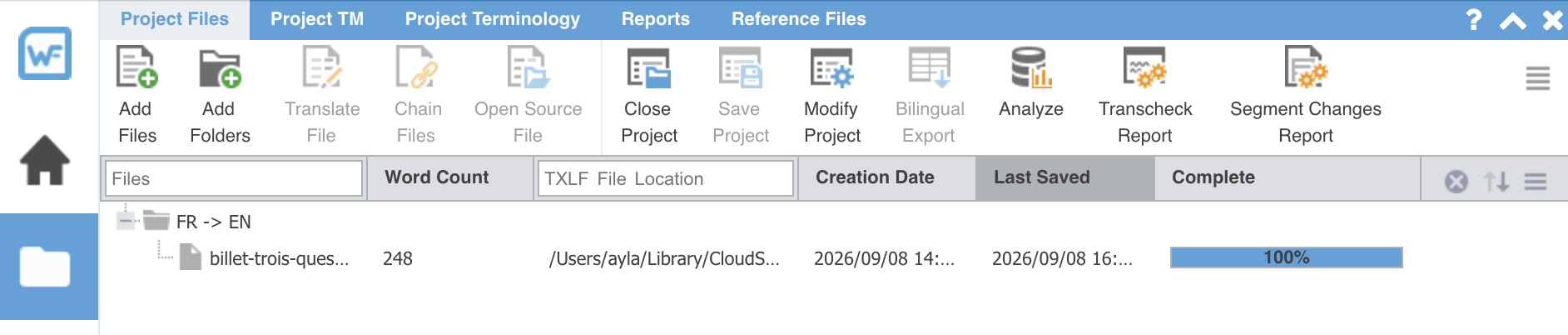Close the panel with the X button

[x=1552, y=21]
